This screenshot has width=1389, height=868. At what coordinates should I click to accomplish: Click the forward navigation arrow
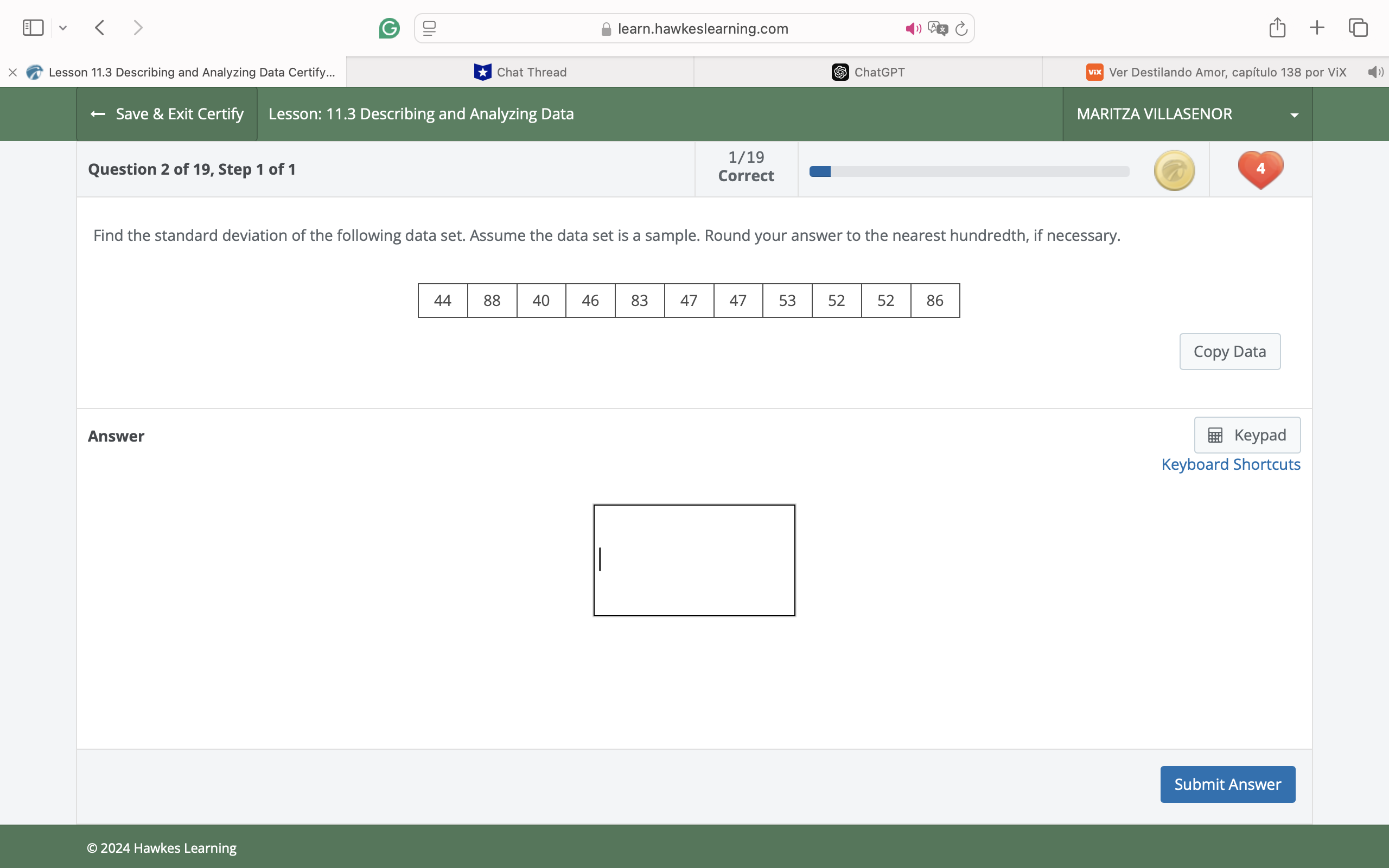click(x=137, y=28)
